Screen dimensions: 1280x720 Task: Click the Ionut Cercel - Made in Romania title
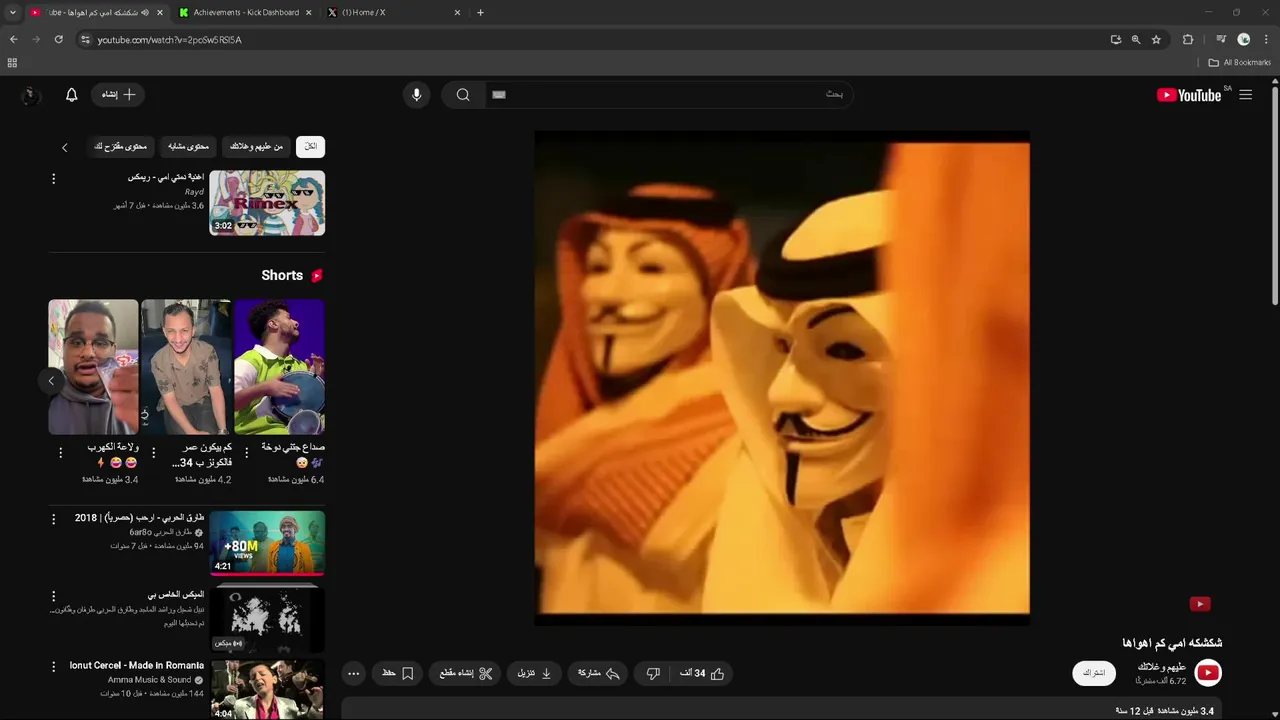click(x=137, y=665)
